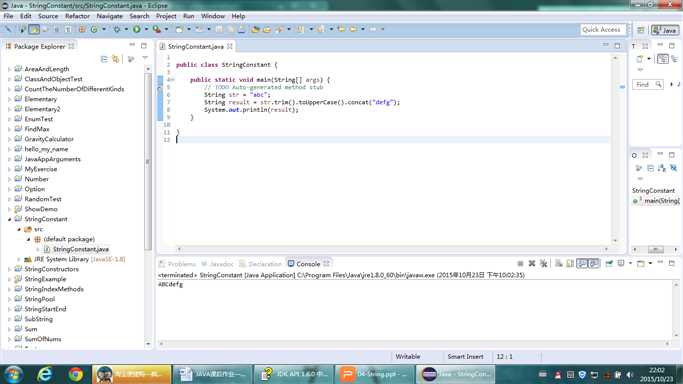Switch to the Javadoc tab
683x384 pixels.
pos(217,264)
